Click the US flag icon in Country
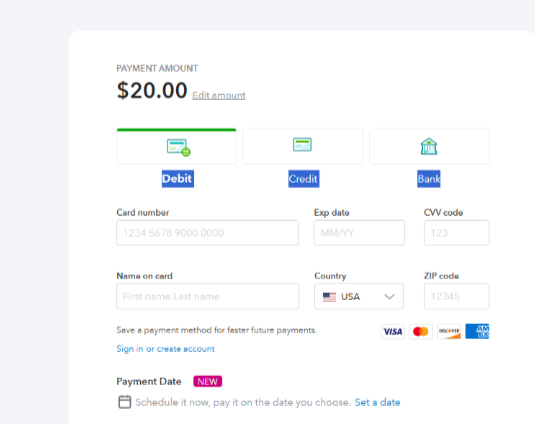 coord(329,297)
